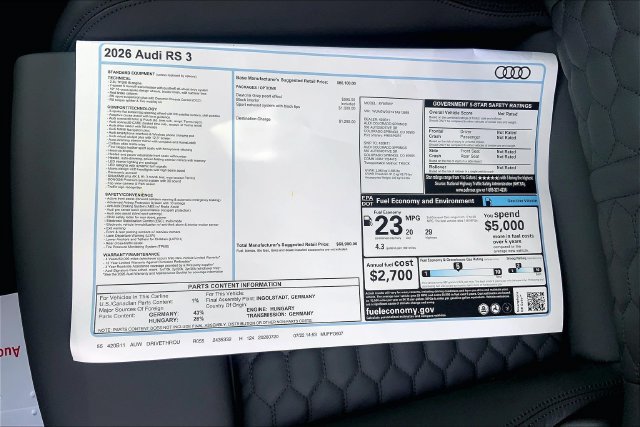Click the 'ENGINE: HUNGARY' line

[270, 309]
